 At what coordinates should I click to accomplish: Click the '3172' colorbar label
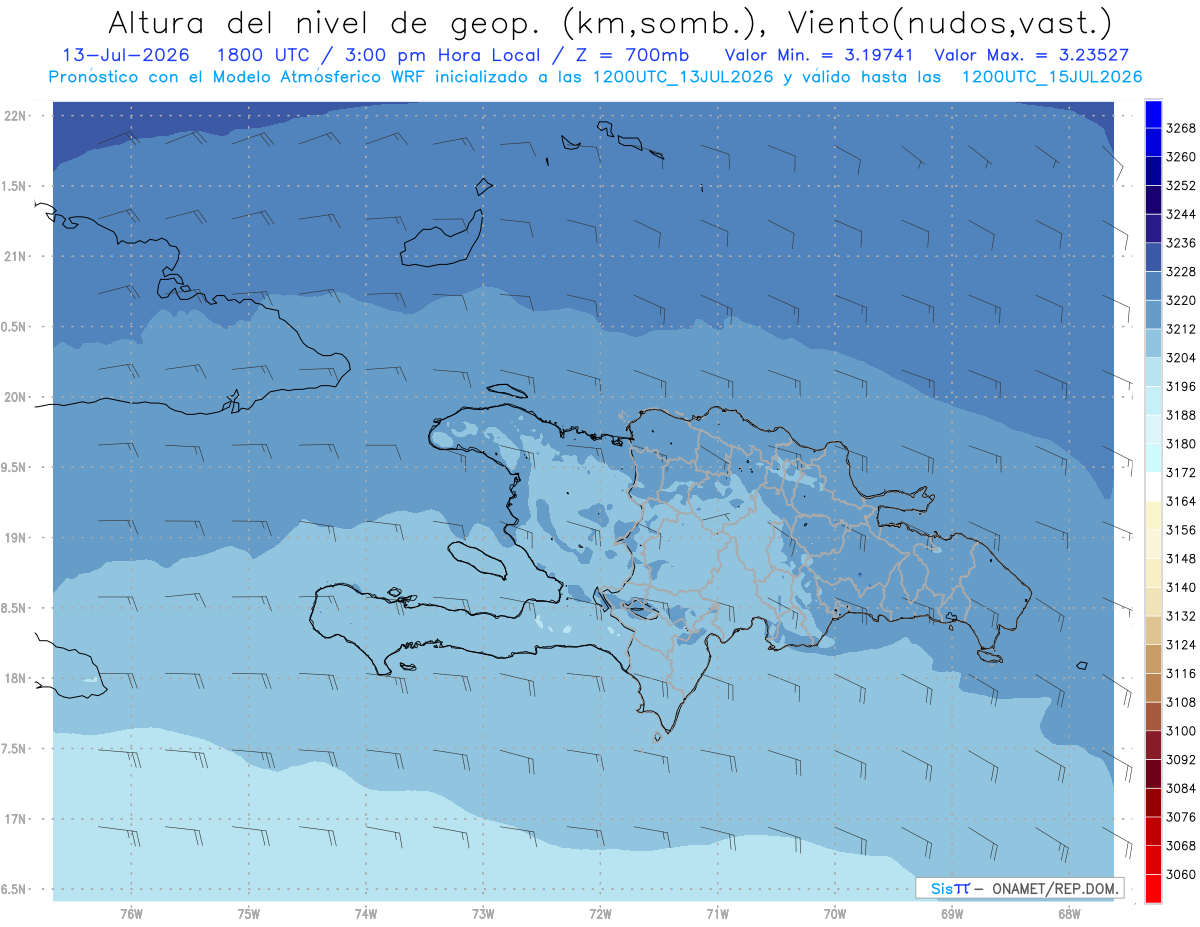pyautogui.click(x=1181, y=473)
